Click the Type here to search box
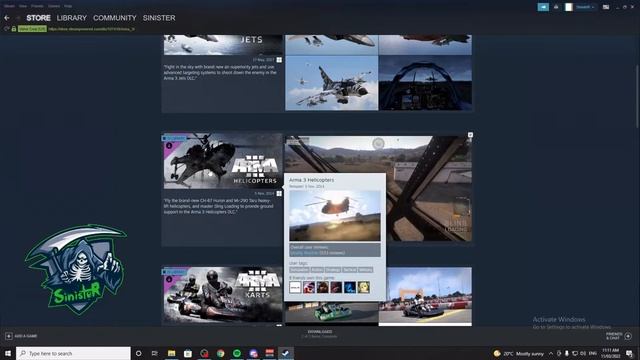 point(73,353)
